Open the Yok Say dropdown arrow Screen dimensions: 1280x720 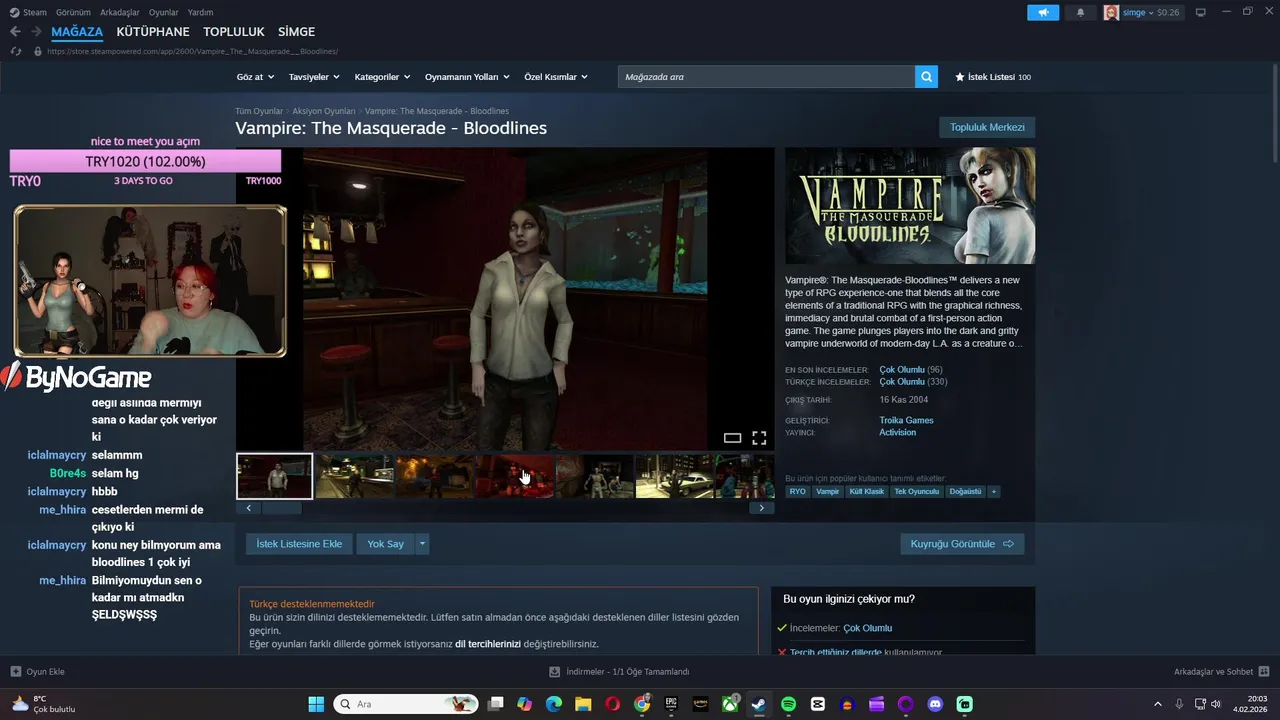coord(423,544)
